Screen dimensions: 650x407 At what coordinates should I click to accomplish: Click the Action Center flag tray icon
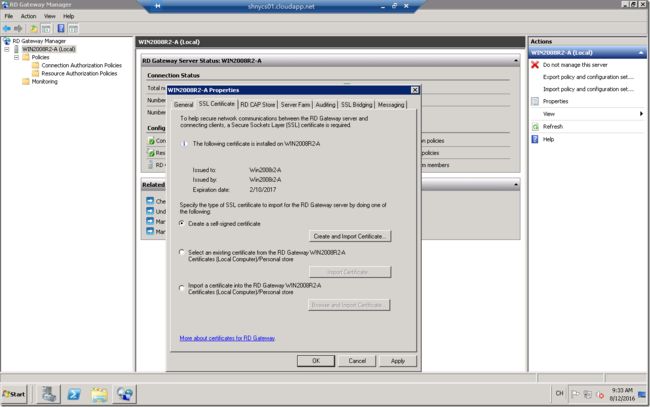[575, 394]
